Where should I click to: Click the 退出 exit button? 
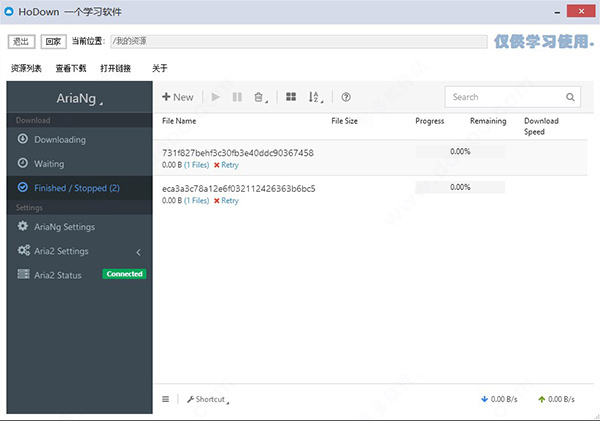coord(21,41)
